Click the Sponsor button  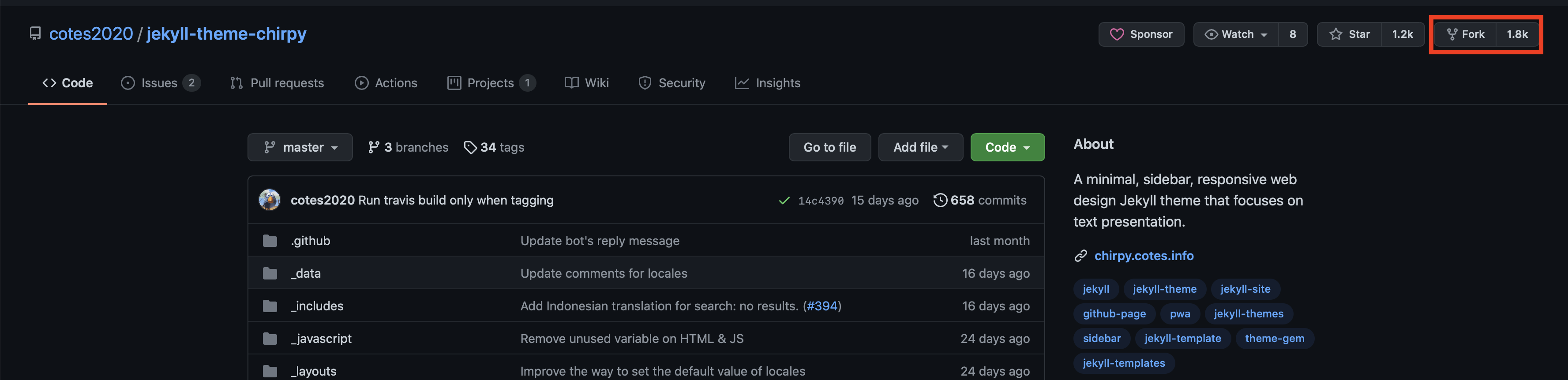coord(1140,34)
